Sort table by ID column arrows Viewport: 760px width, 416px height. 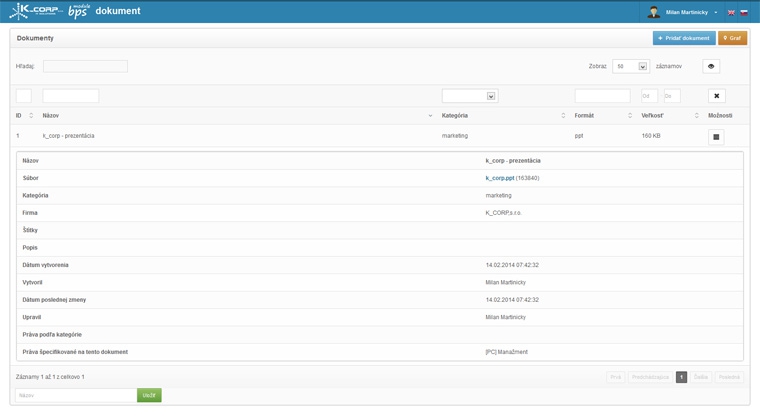pyautogui.click(x=31, y=116)
